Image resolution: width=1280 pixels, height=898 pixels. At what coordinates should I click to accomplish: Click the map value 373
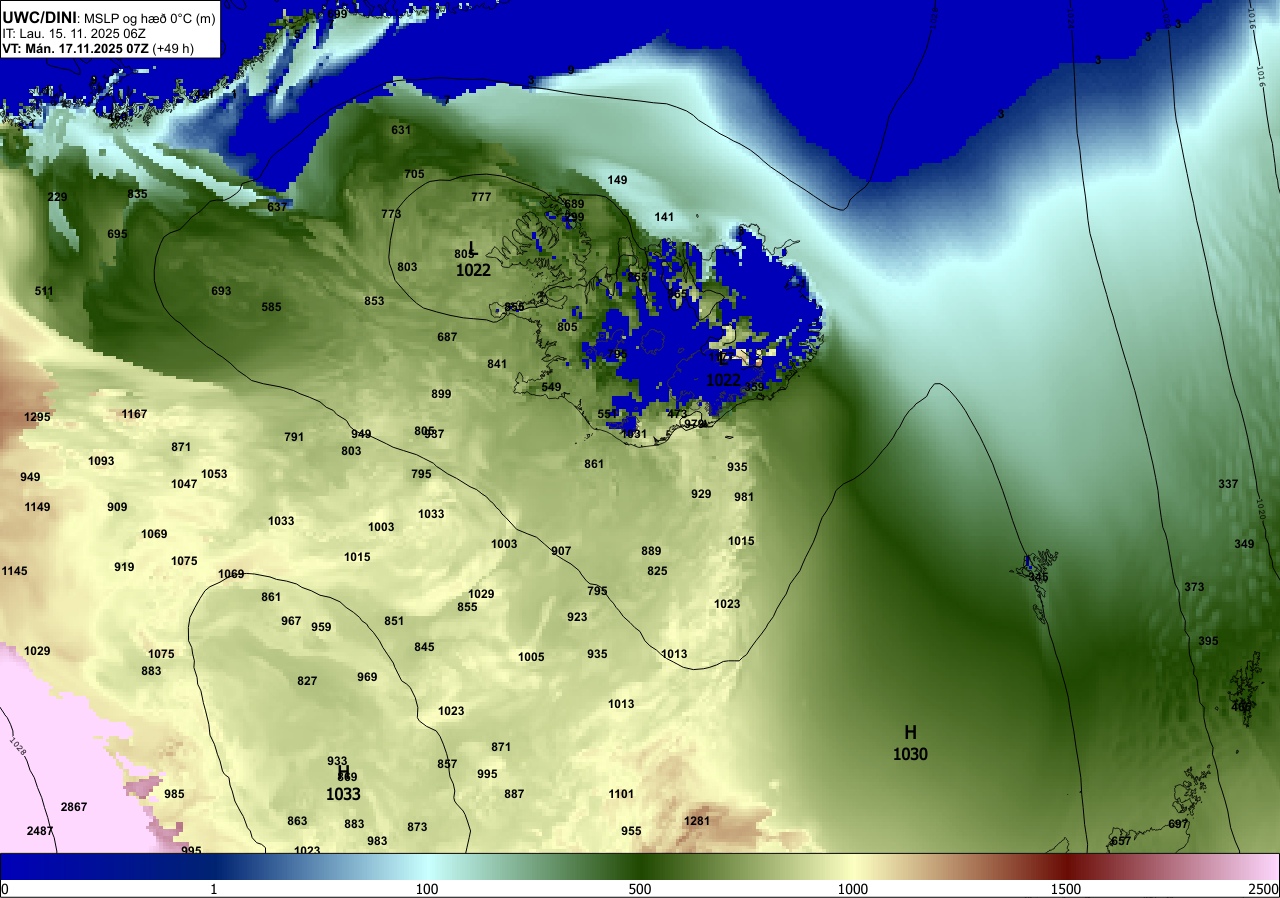pos(1194,587)
